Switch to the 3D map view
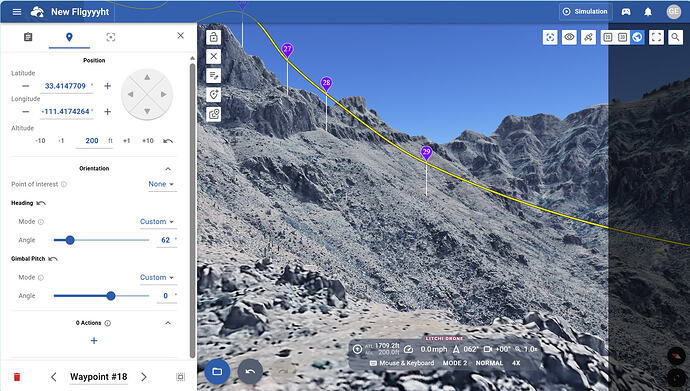The height and width of the screenshot is (391, 690). coord(622,37)
